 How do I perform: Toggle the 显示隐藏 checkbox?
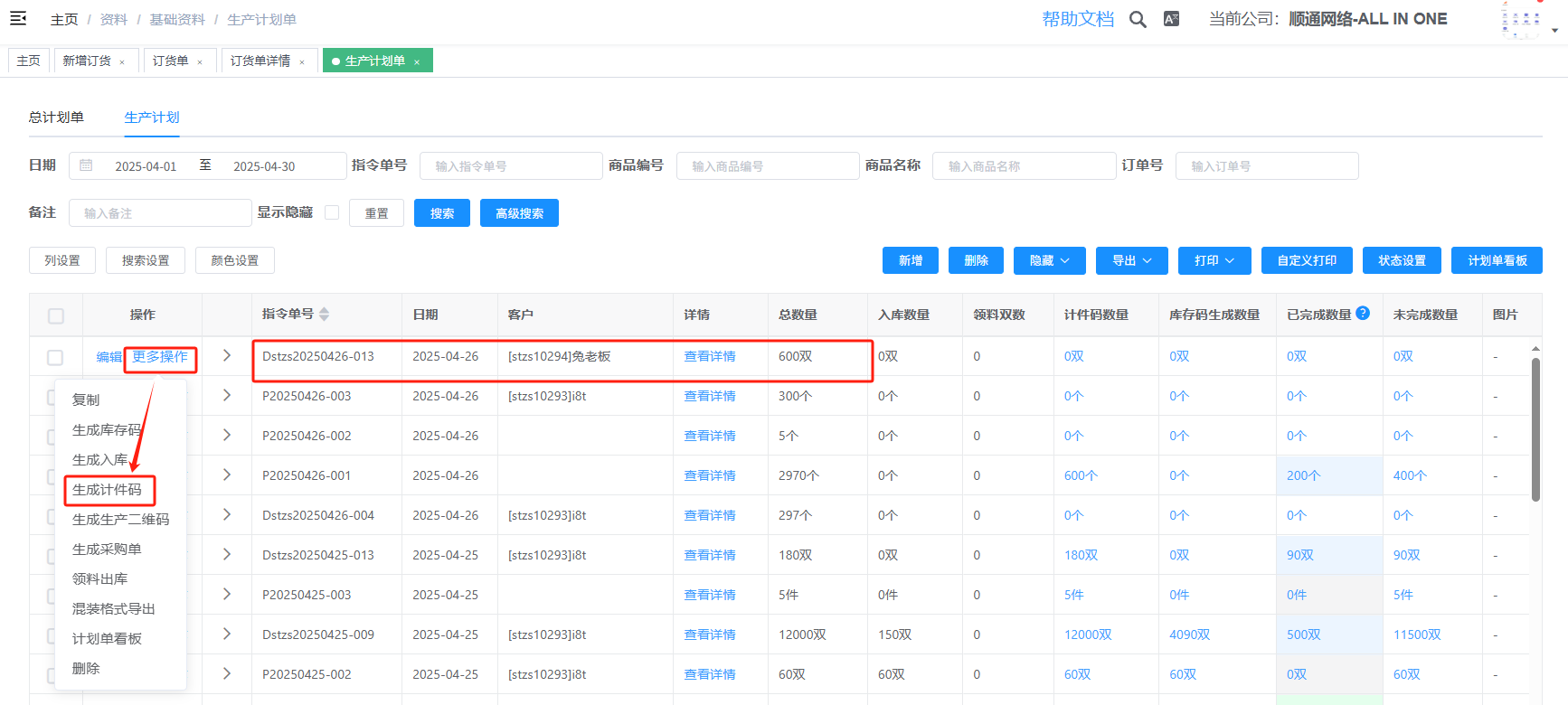332,212
